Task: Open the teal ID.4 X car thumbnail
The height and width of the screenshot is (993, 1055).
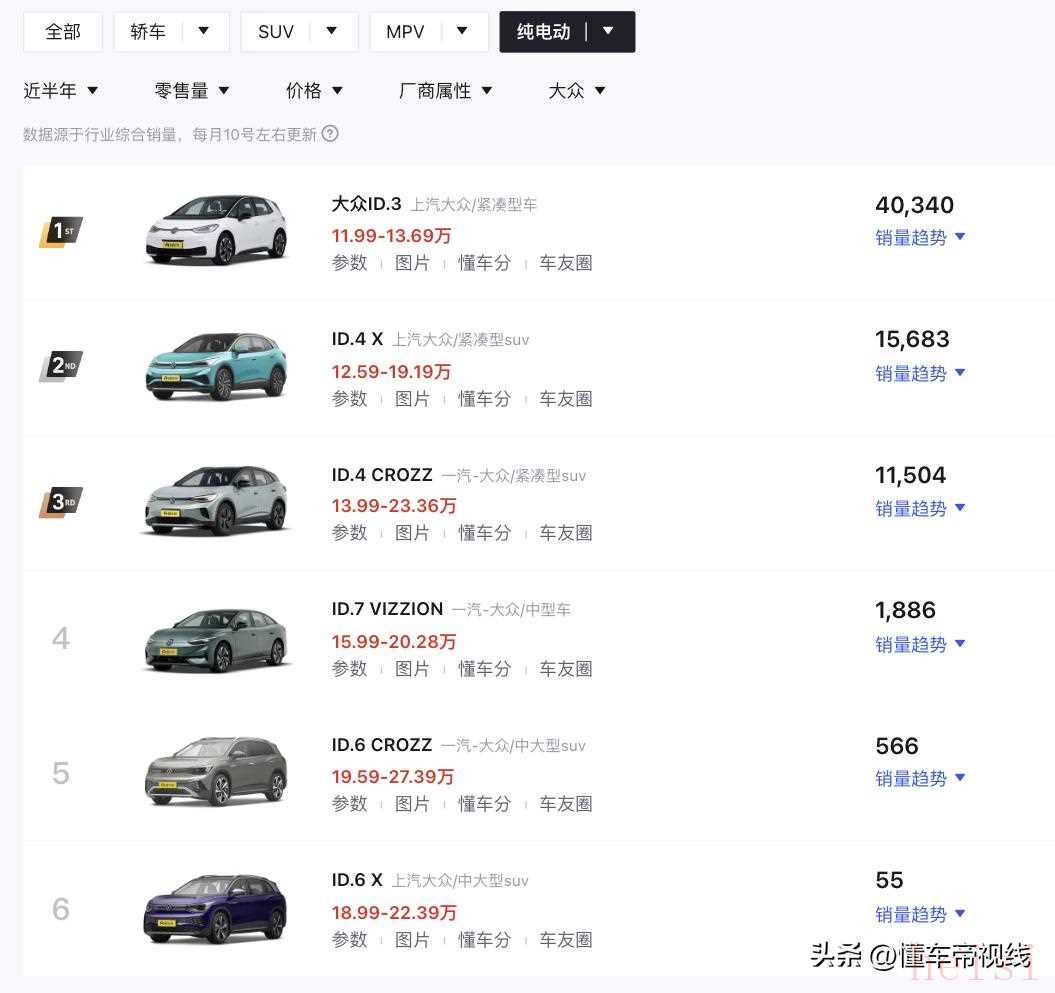Action: point(217,365)
